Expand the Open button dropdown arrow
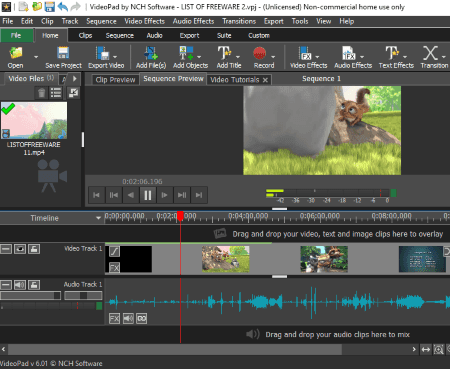Image resolution: width=450 pixels, height=369 pixels. point(36,57)
